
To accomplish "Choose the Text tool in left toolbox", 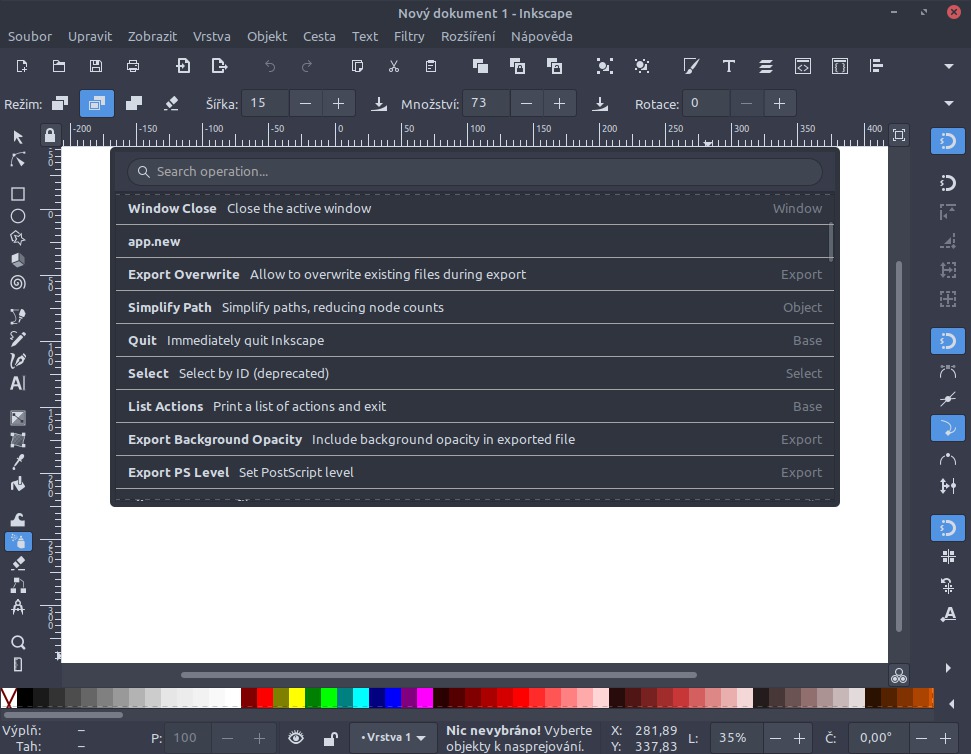I will (18, 383).
